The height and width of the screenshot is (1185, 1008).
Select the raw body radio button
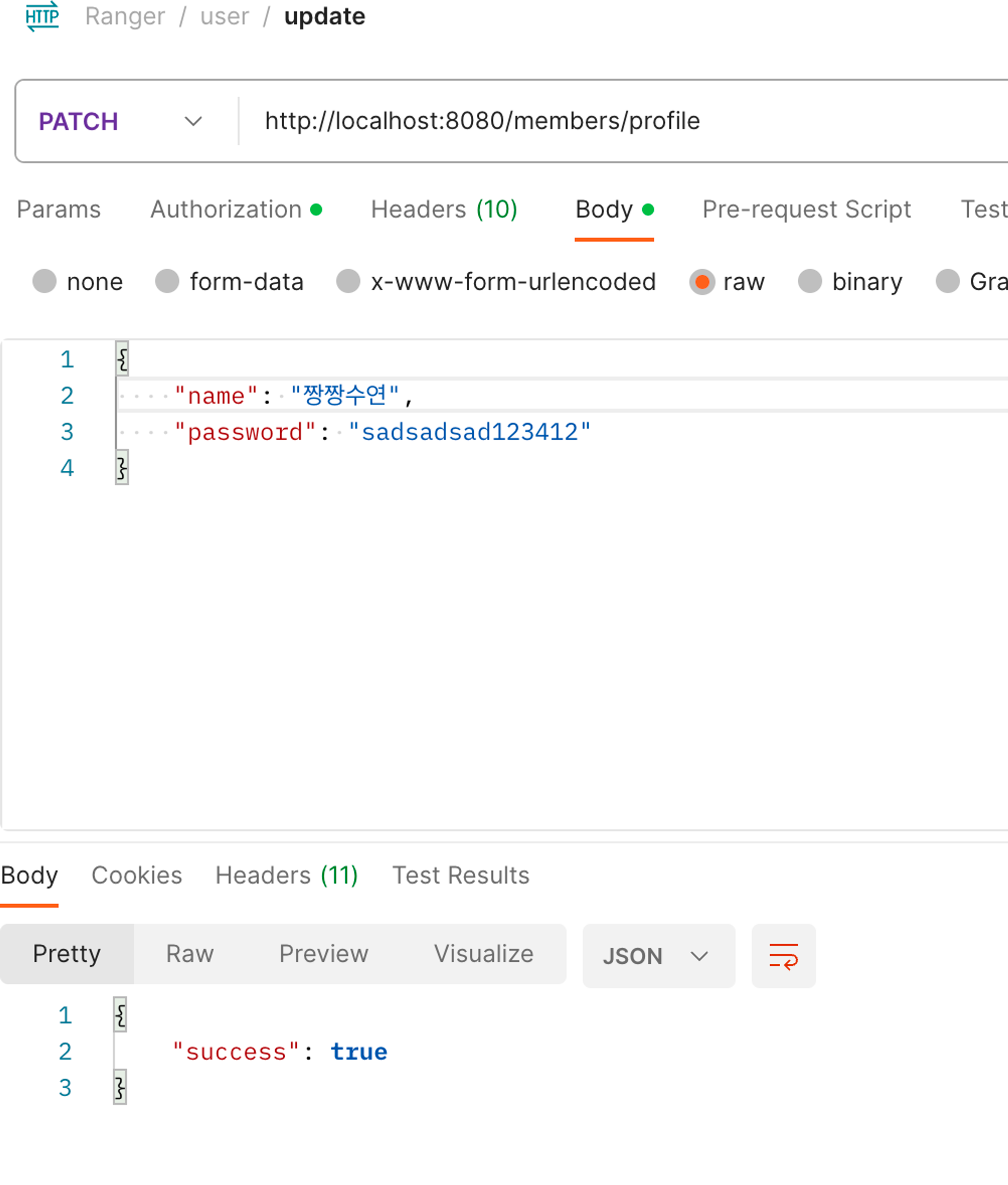click(x=702, y=282)
